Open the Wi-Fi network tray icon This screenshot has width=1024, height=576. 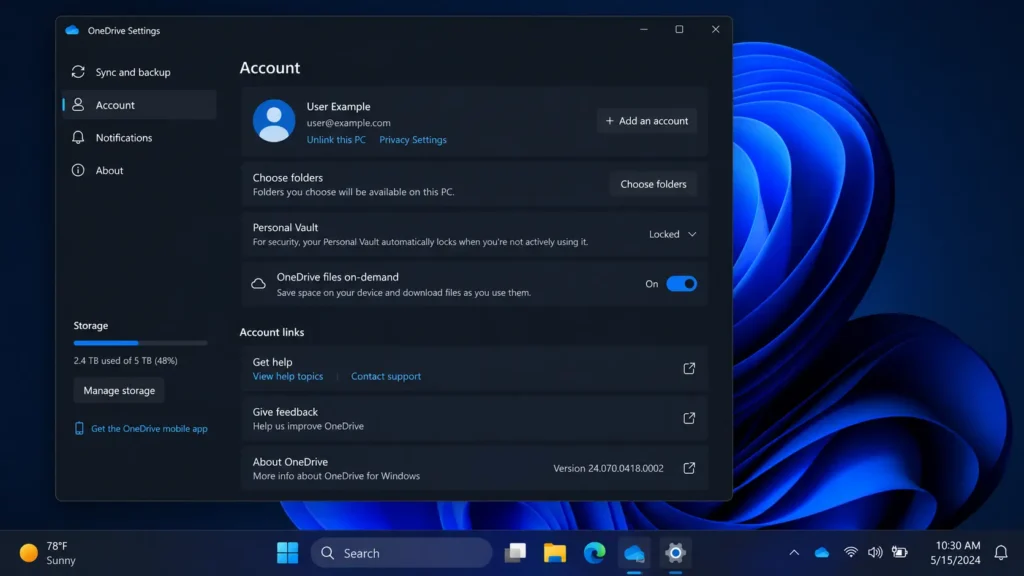(850, 552)
